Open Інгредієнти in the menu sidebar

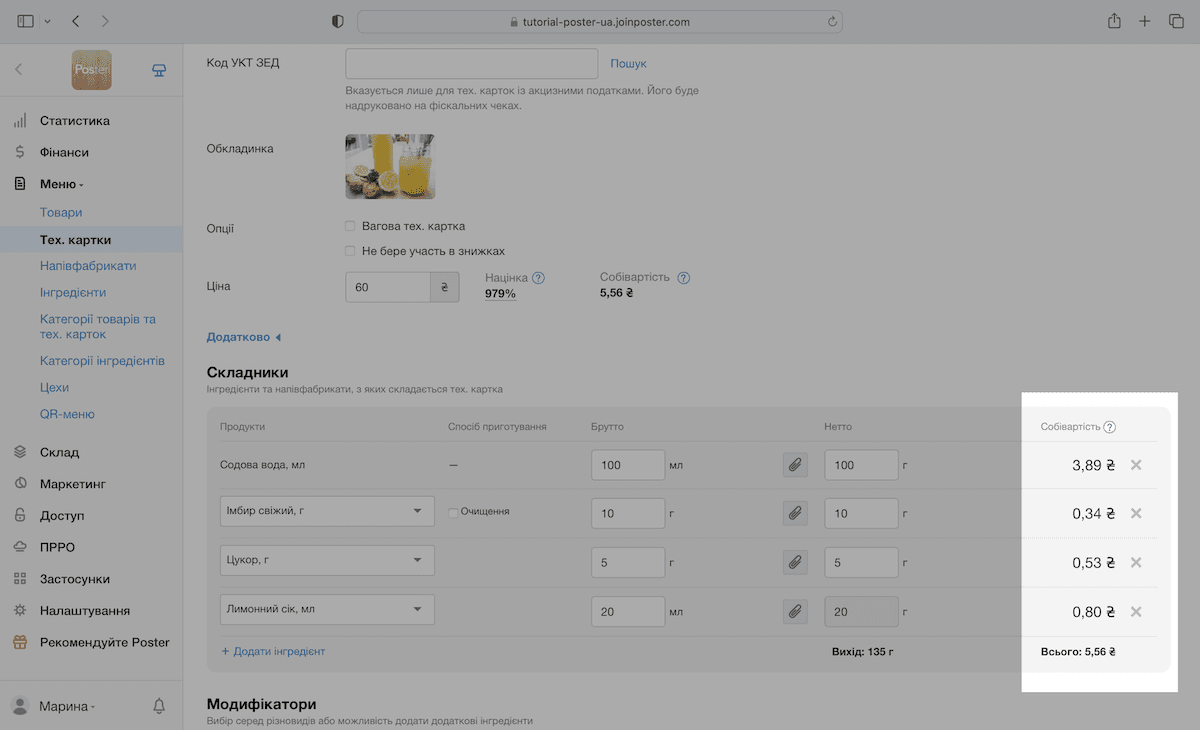point(73,293)
